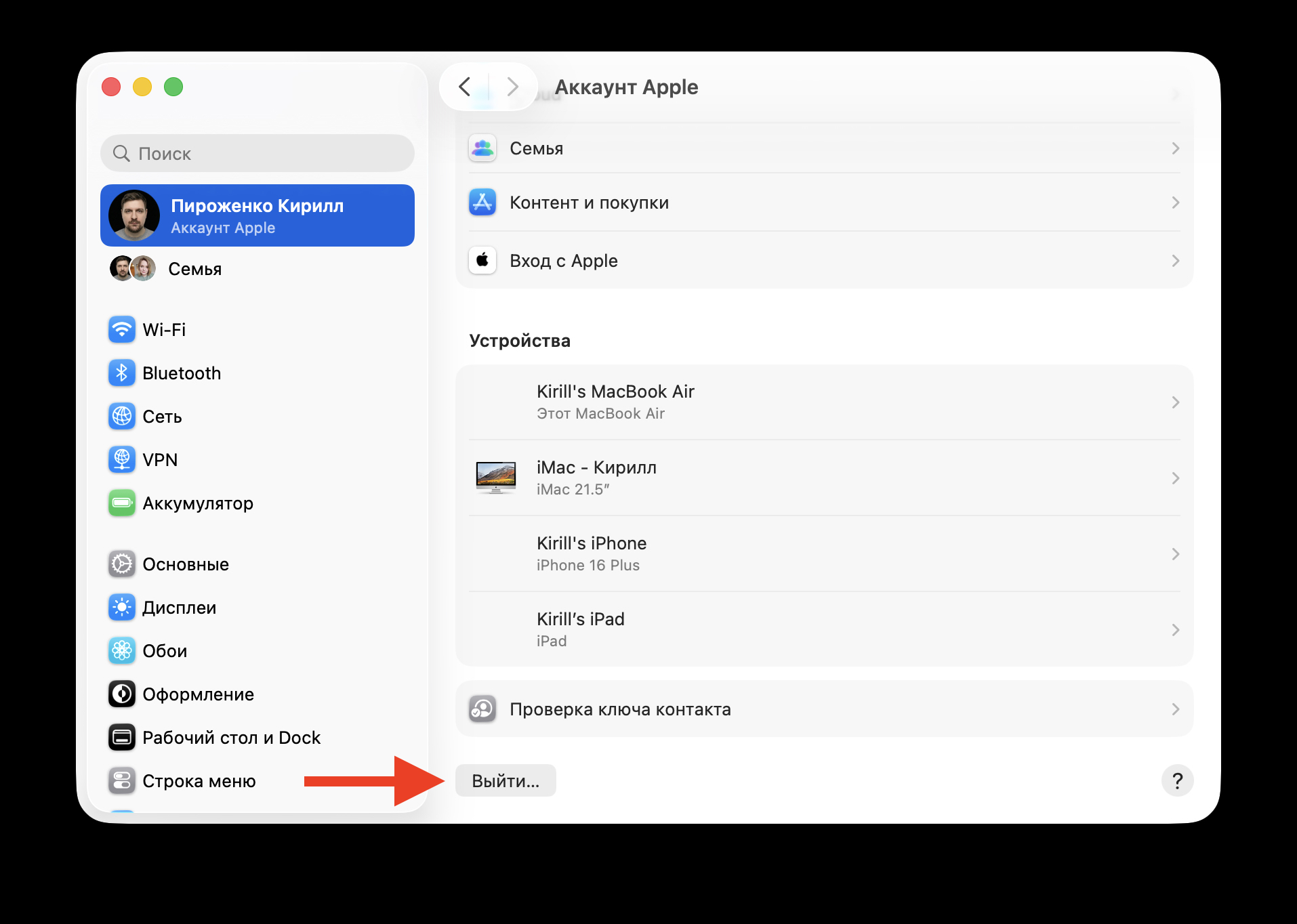This screenshot has width=1297, height=924.
Task: Open help via the question mark button
Action: [1178, 780]
